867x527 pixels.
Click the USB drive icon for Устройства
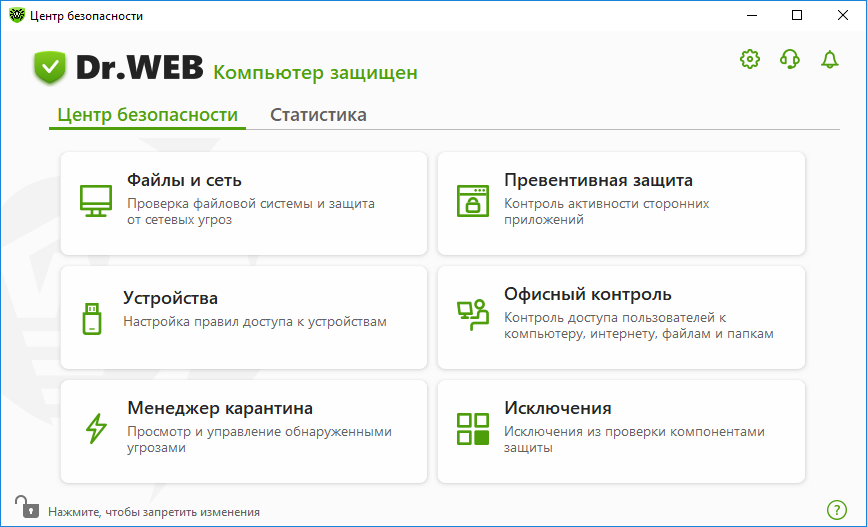92,319
